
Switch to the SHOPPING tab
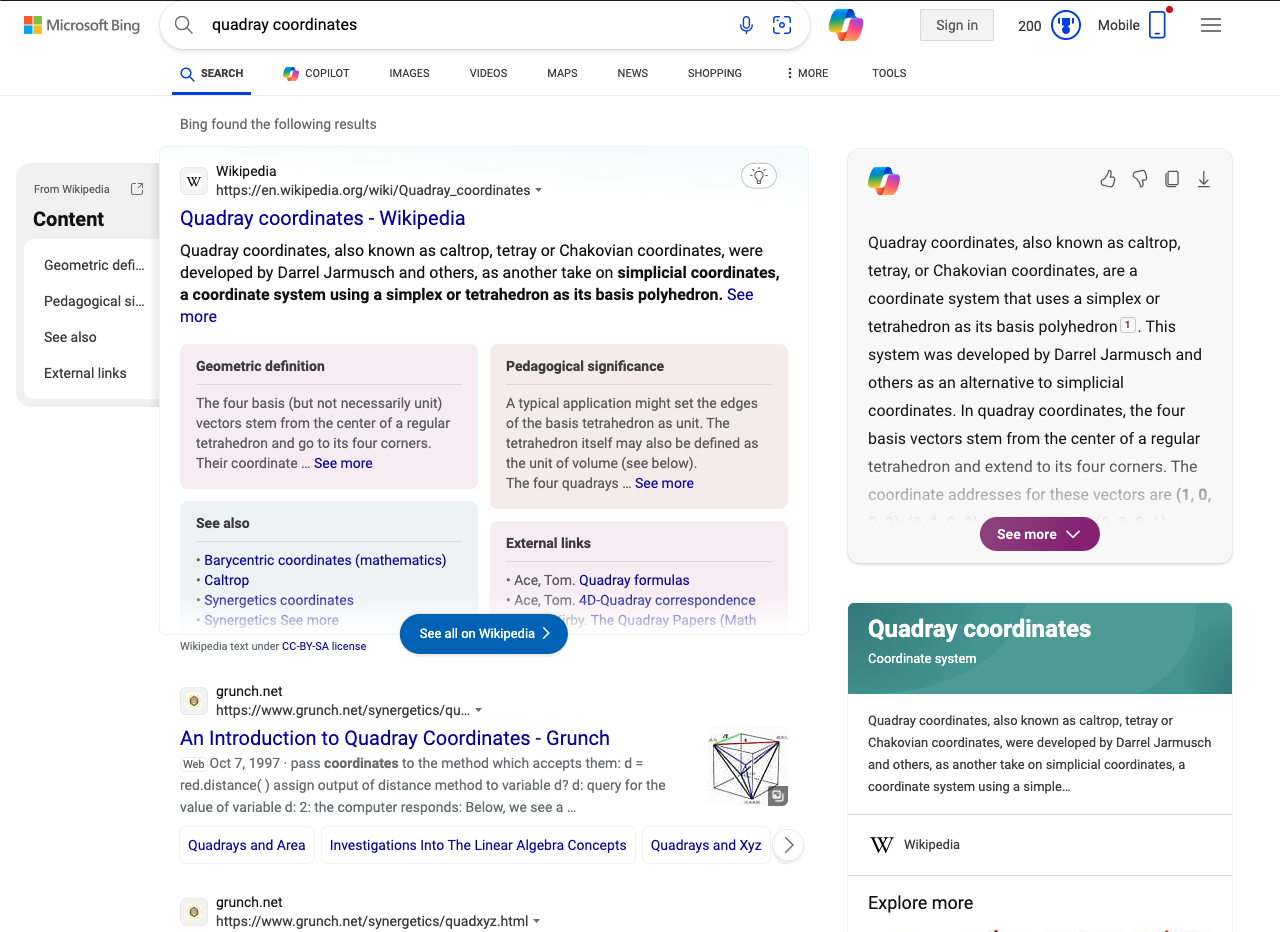point(715,73)
